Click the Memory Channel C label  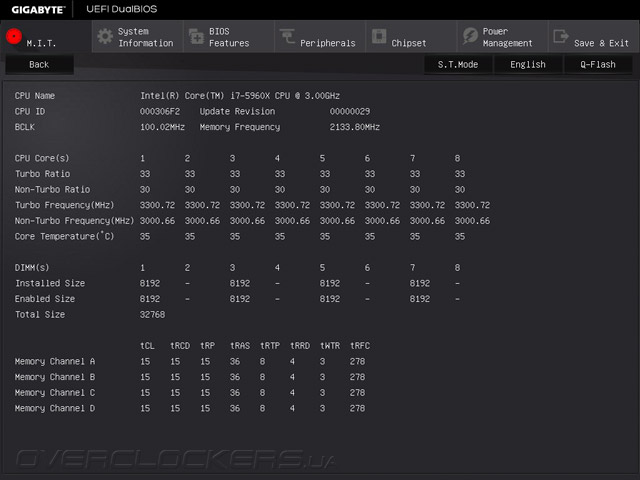[x=55, y=393]
